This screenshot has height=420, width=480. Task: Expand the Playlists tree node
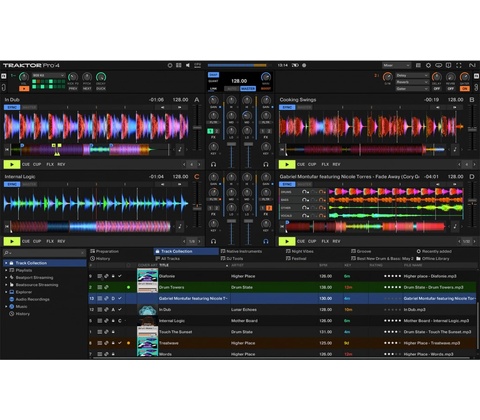[6, 270]
